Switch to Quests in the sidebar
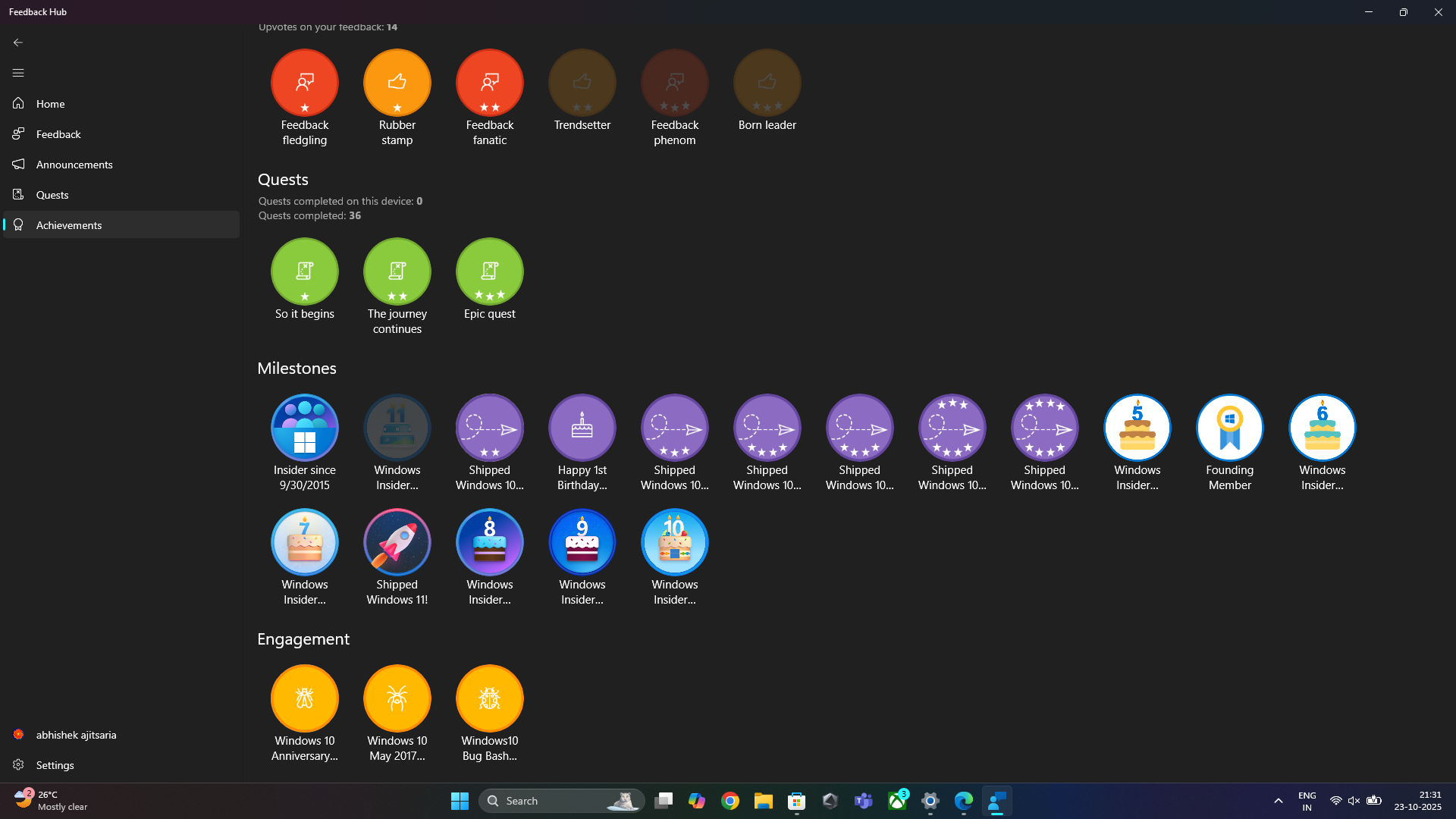This screenshot has height=819, width=1456. click(x=121, y=195)
